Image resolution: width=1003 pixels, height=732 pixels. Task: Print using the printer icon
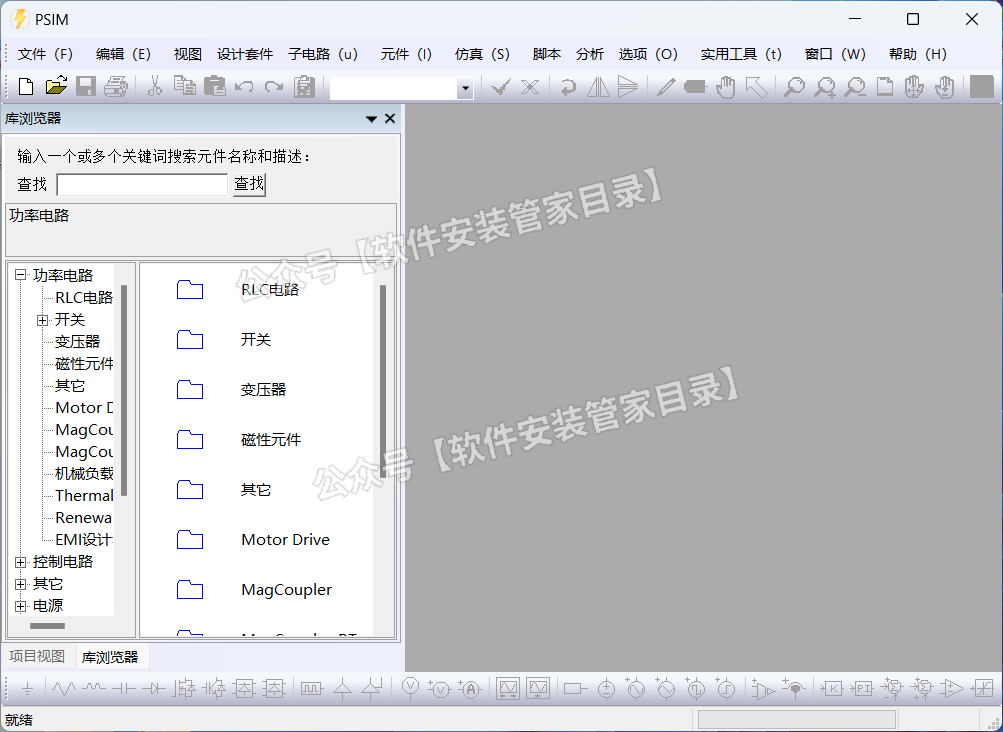116,86
